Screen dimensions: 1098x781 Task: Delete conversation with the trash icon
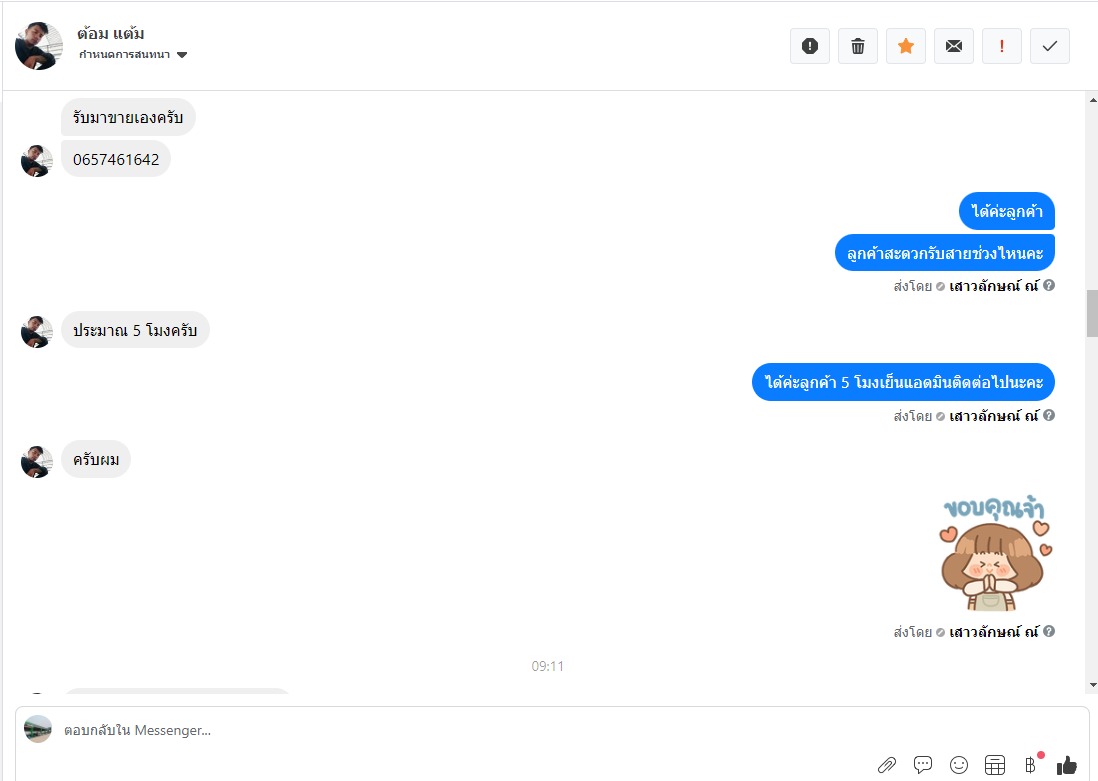[x=858, y=46]
